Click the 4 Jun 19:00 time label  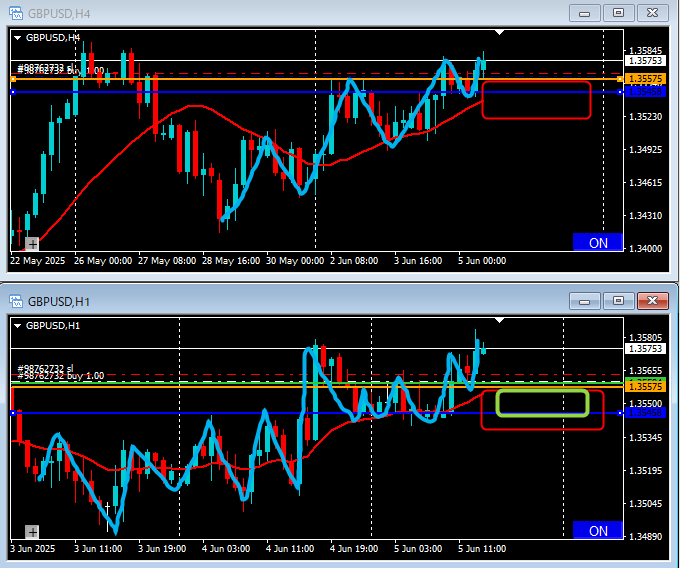354,548
